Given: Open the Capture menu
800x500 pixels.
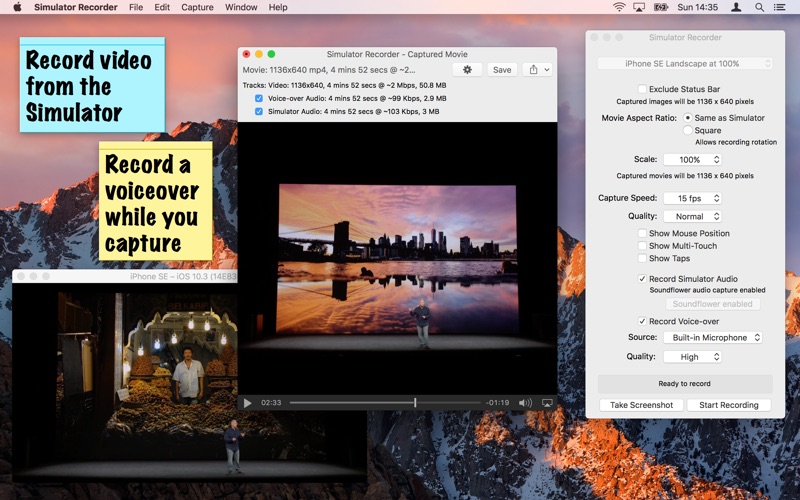Looking at the screenshot, I should [x=197, y=7].
